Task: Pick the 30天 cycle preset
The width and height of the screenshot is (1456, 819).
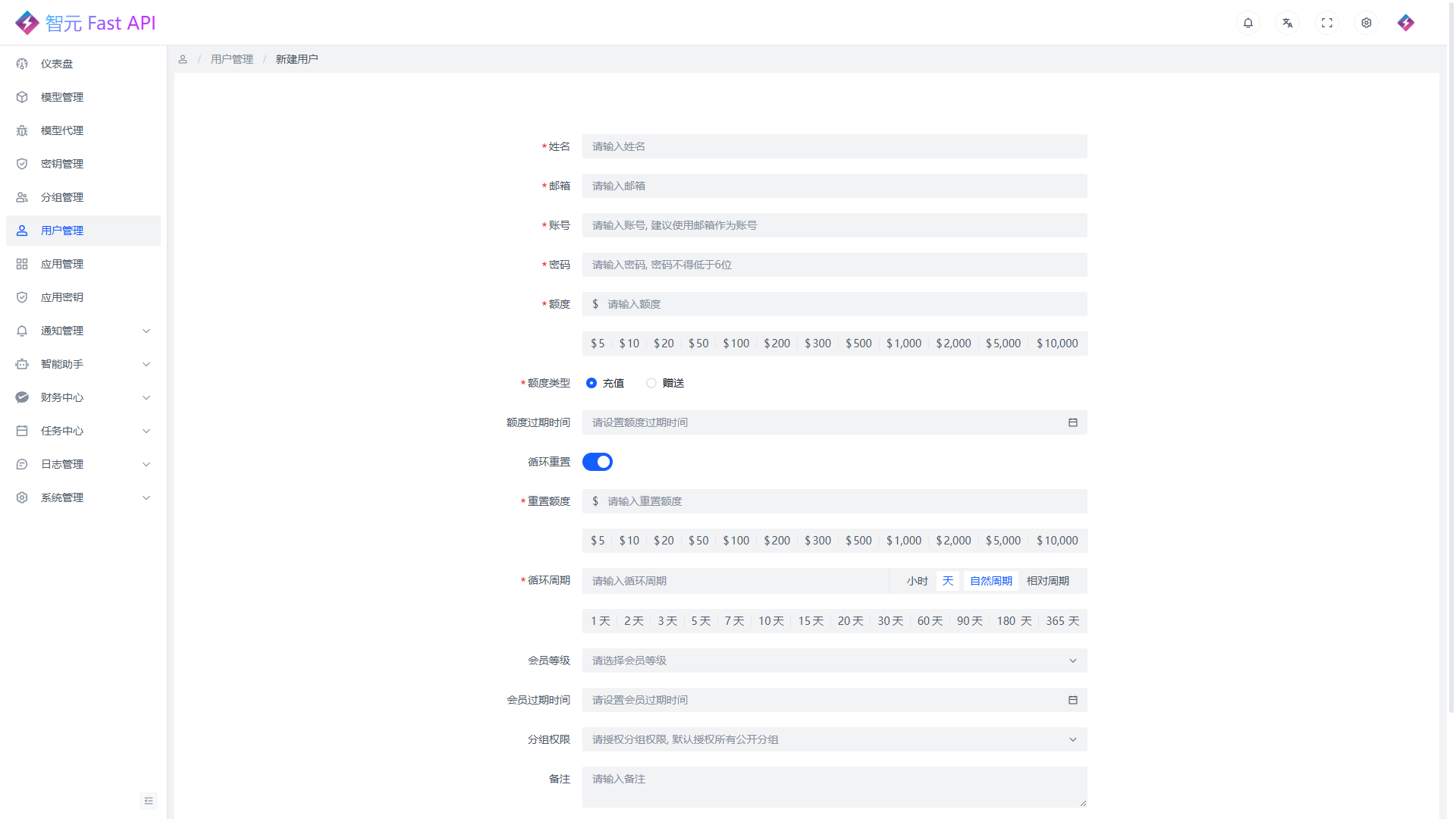Action: [890, 621]
